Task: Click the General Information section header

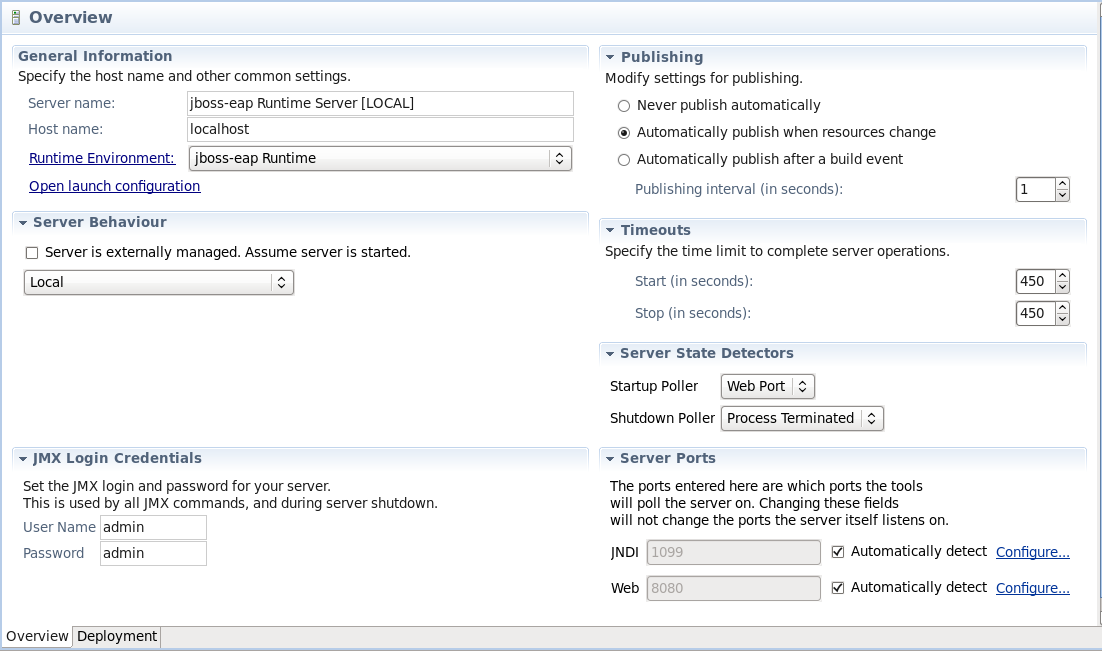Action: point(95,56)
